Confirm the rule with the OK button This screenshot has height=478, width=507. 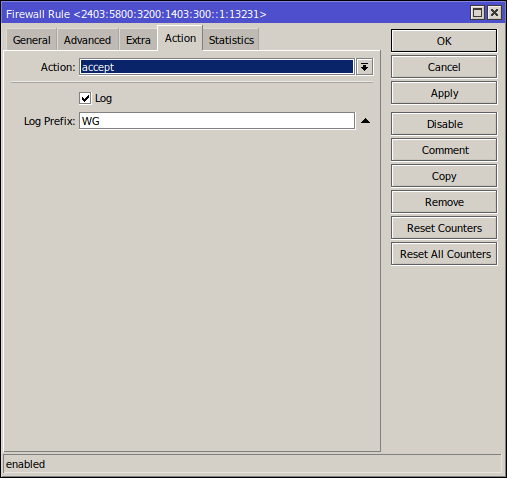pyautogui.click(x=444, y=41)
